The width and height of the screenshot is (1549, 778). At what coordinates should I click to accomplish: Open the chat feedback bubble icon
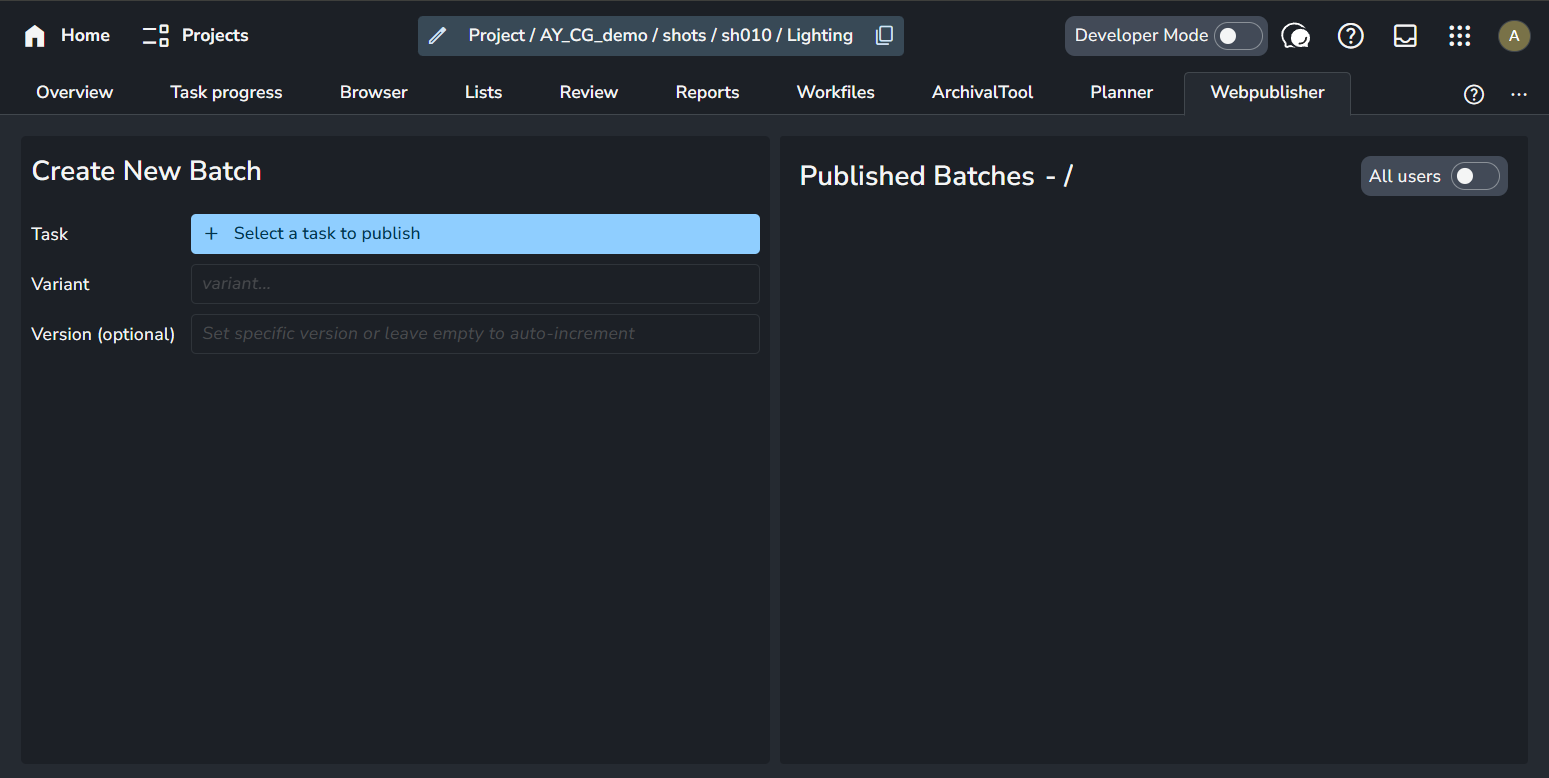1295,36
